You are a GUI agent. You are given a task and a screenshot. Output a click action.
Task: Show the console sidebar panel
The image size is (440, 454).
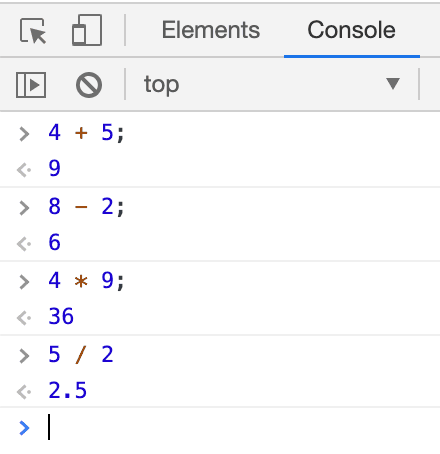click(x=31, y=85)
